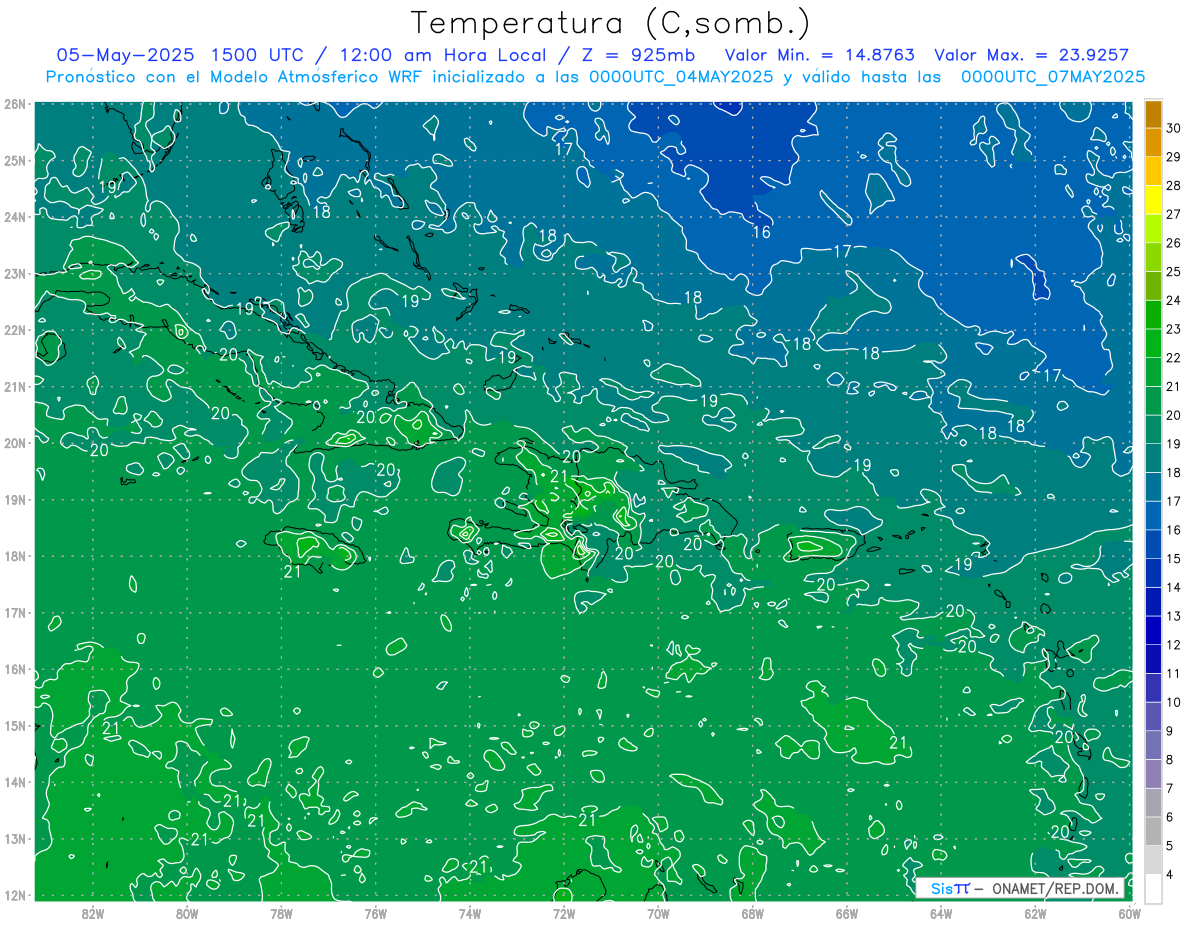Click the color scale's '8' value
Image resolution: width=1200 pixels, height=927 pixels.
1170,759
